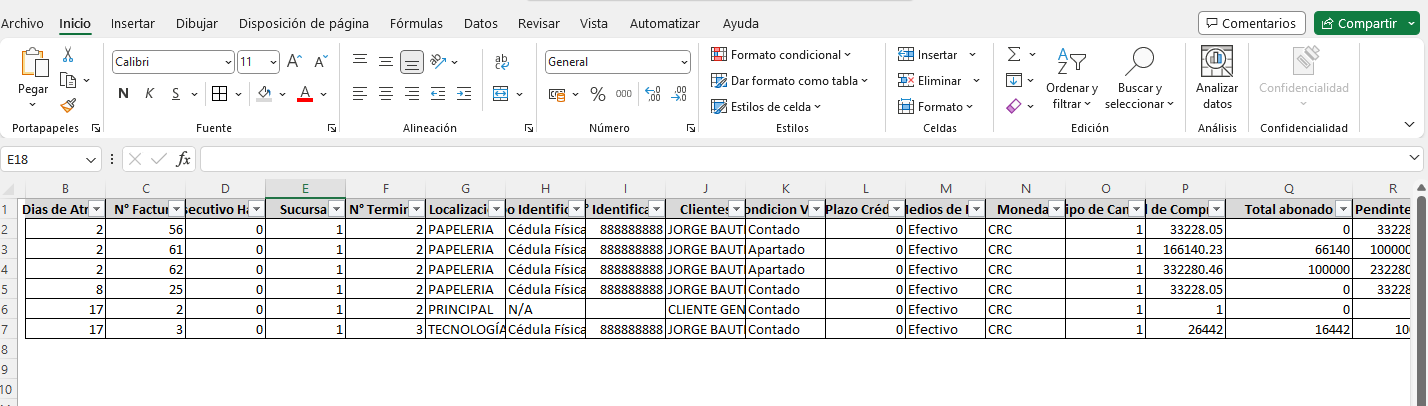Switch to the Vista tab
Screen dimensions: 1428x406
pos(594,23)
